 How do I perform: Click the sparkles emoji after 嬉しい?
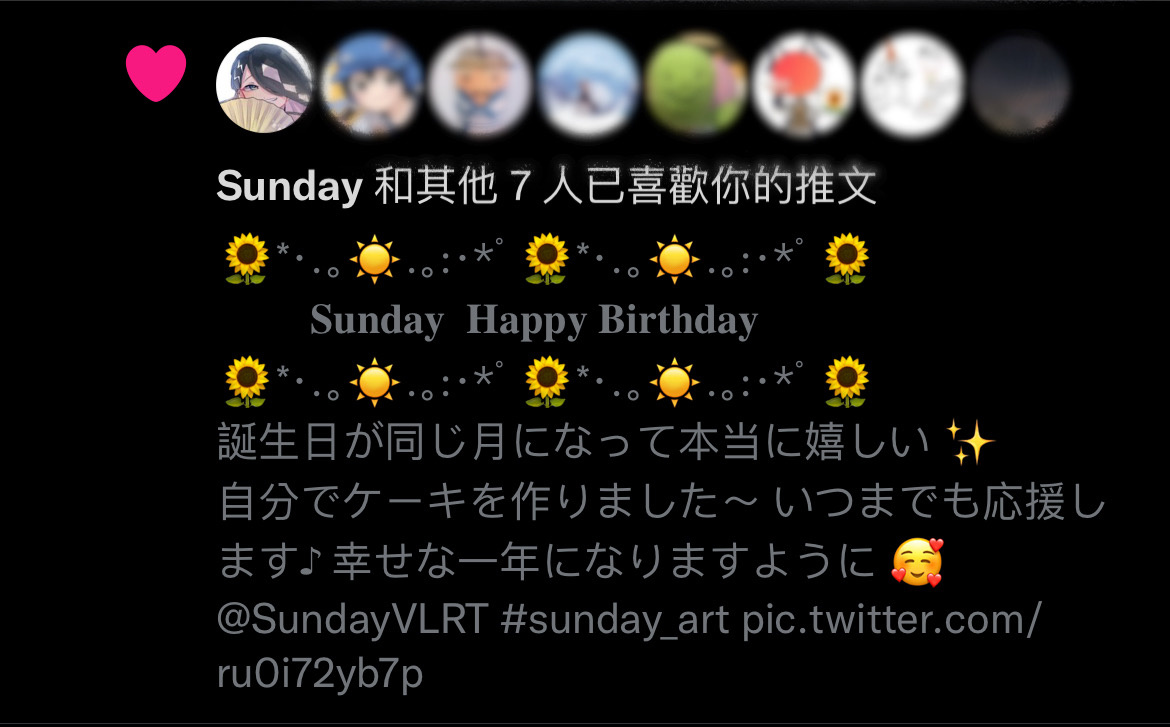tap(970, 442)
